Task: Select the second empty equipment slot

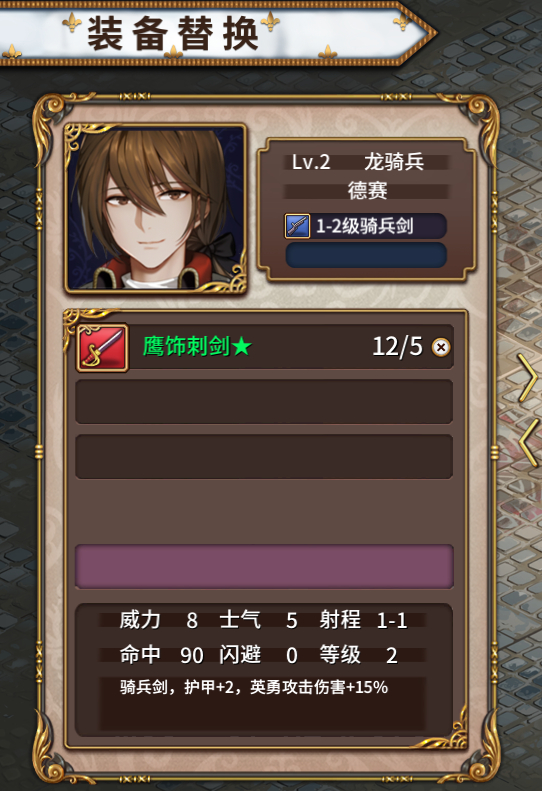Action: 264,457
